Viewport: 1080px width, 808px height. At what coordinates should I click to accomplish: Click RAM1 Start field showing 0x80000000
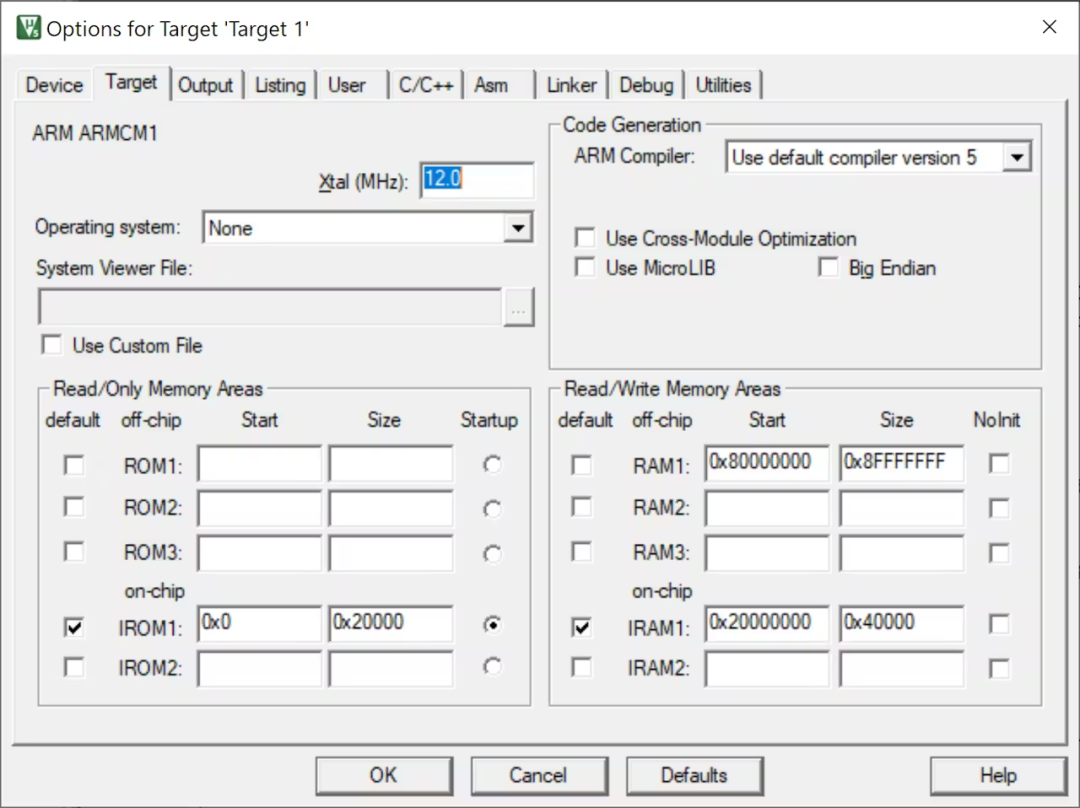767,463
